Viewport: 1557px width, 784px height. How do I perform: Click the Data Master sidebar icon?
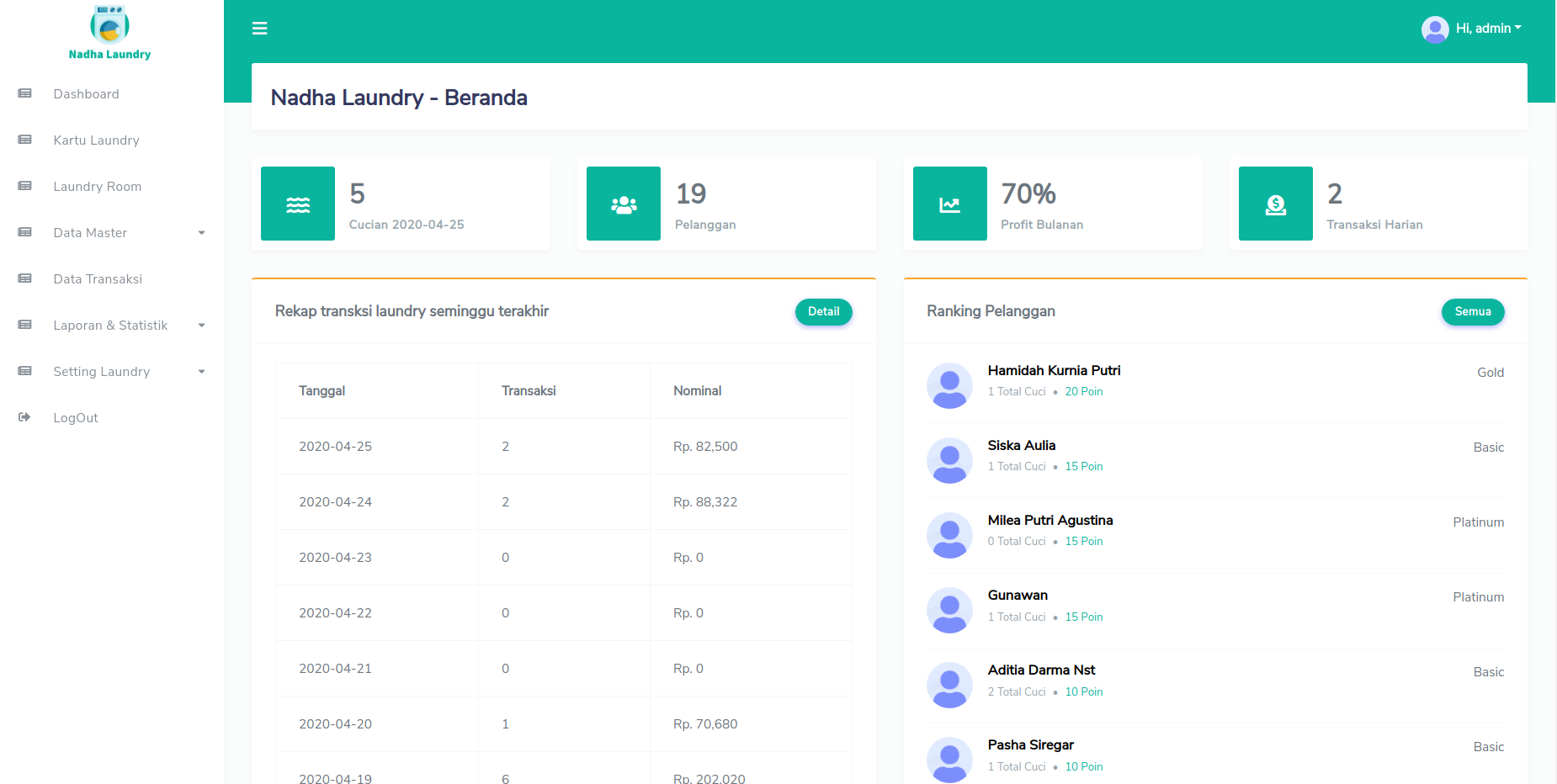[25, 232]
